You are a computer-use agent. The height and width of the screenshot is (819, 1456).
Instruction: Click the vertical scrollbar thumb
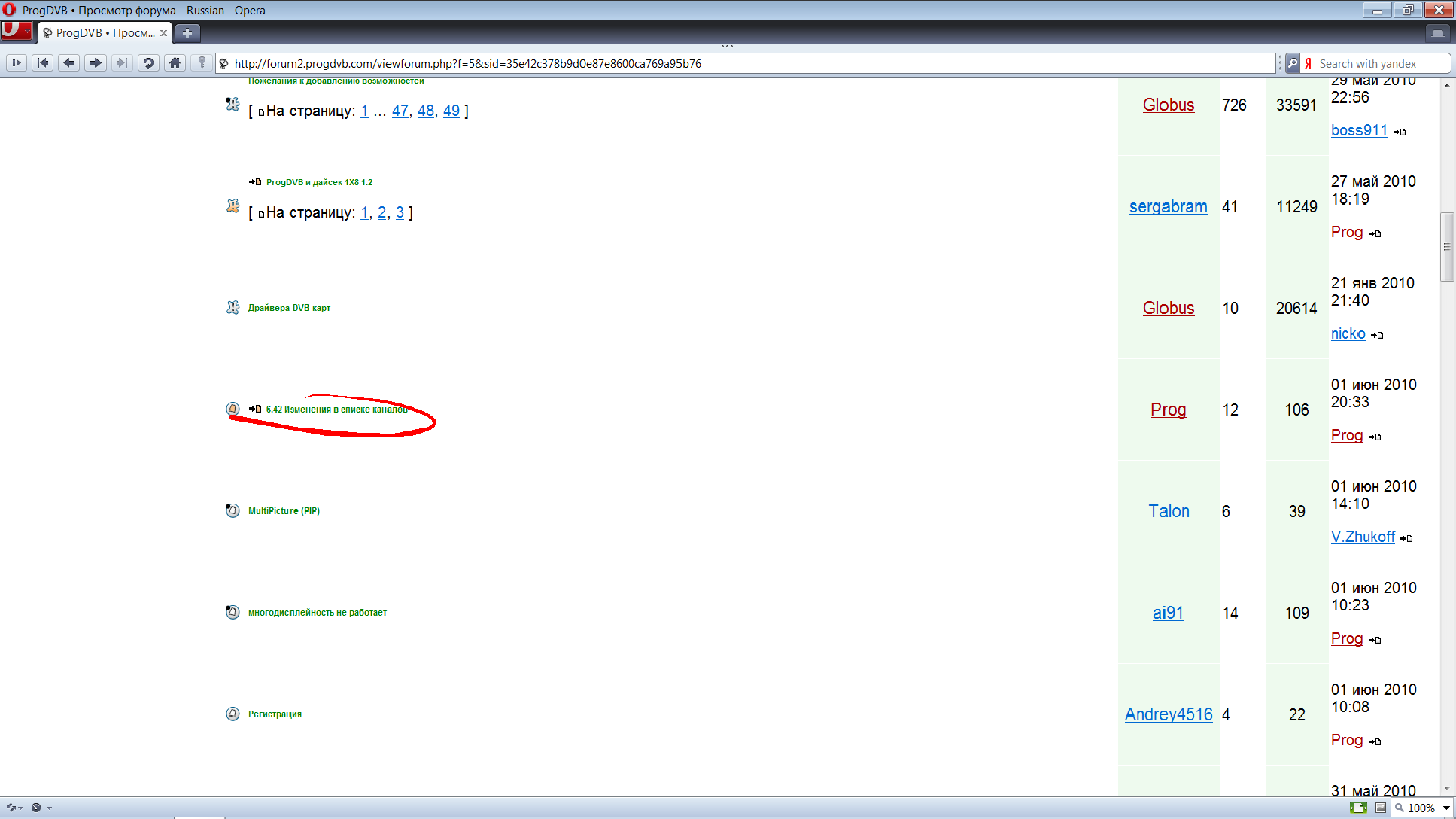(1447, 247)
